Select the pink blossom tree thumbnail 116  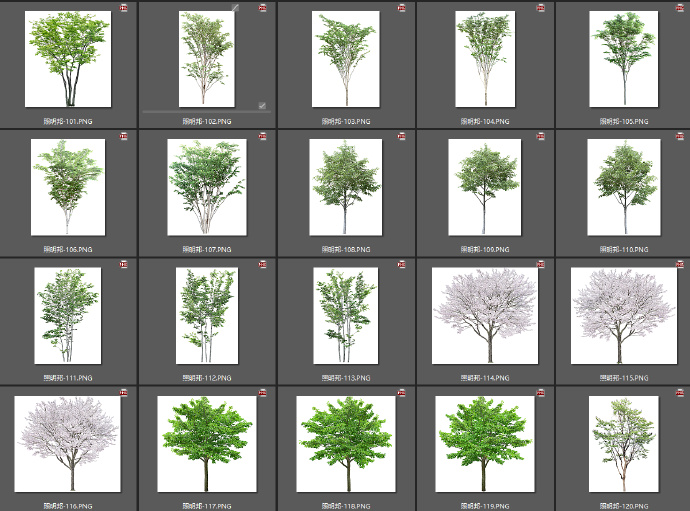(67, 444)
